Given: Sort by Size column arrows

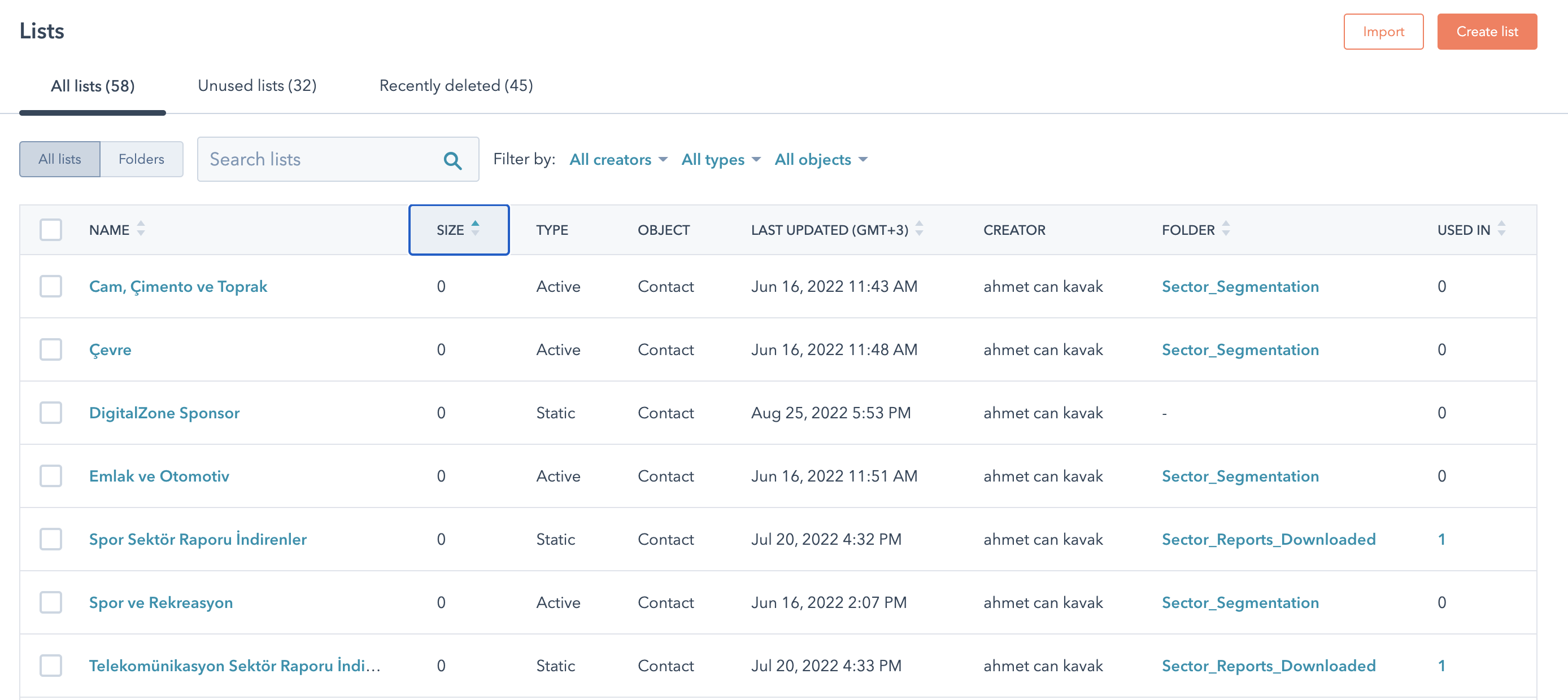Looking at the screenshot, I should [x=476, y=229].
